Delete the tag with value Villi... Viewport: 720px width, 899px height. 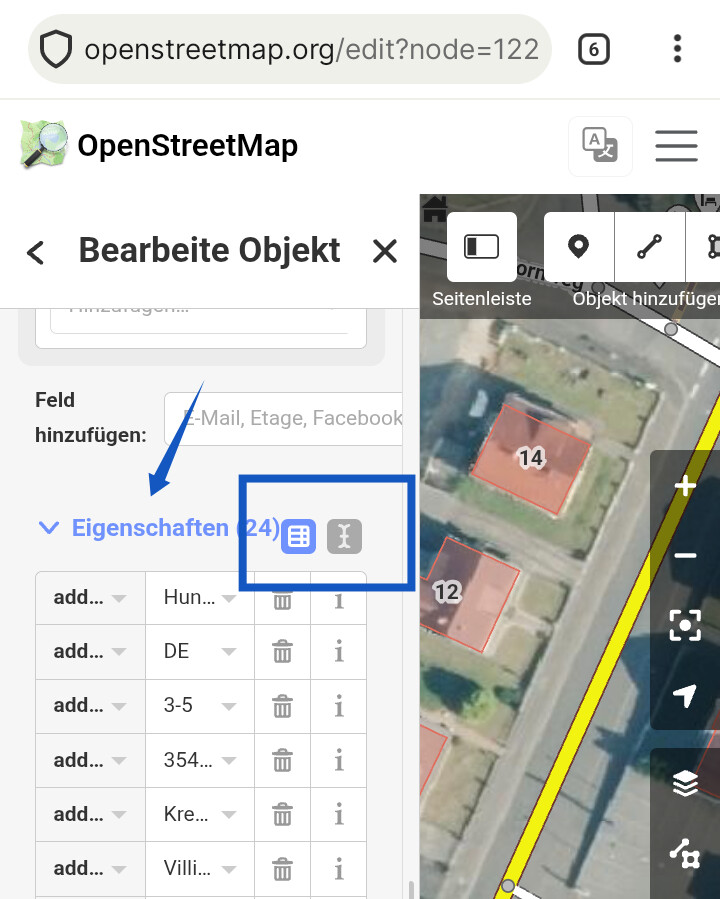[x=282, y=869]
